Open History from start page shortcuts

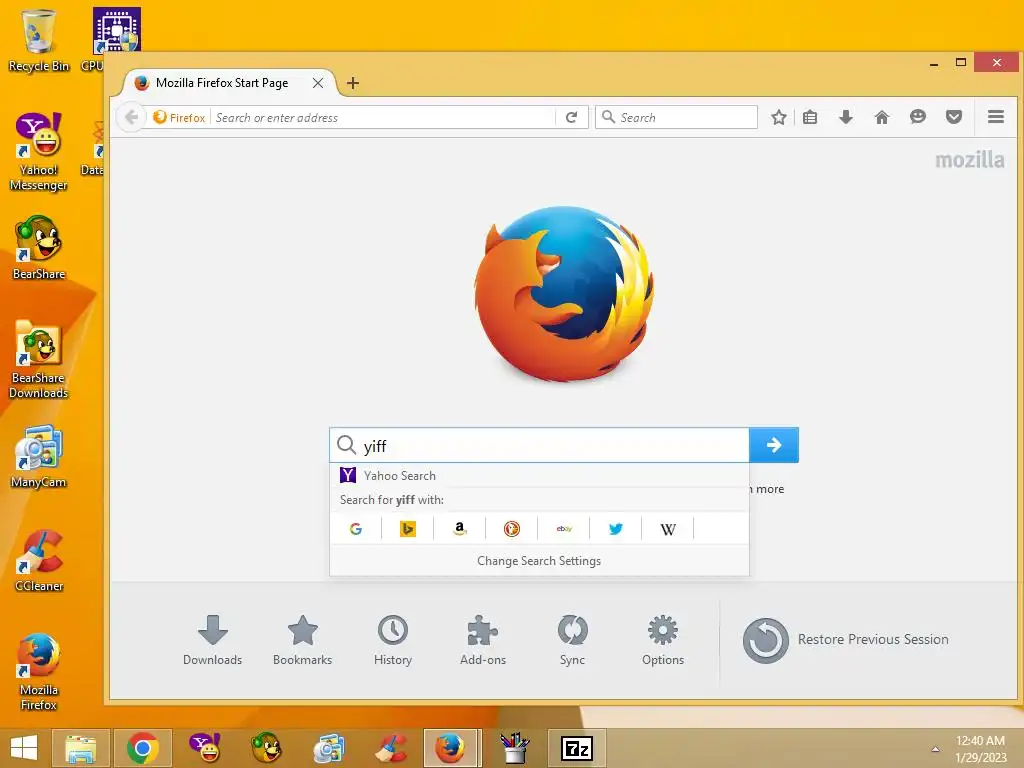click(392, 640)
